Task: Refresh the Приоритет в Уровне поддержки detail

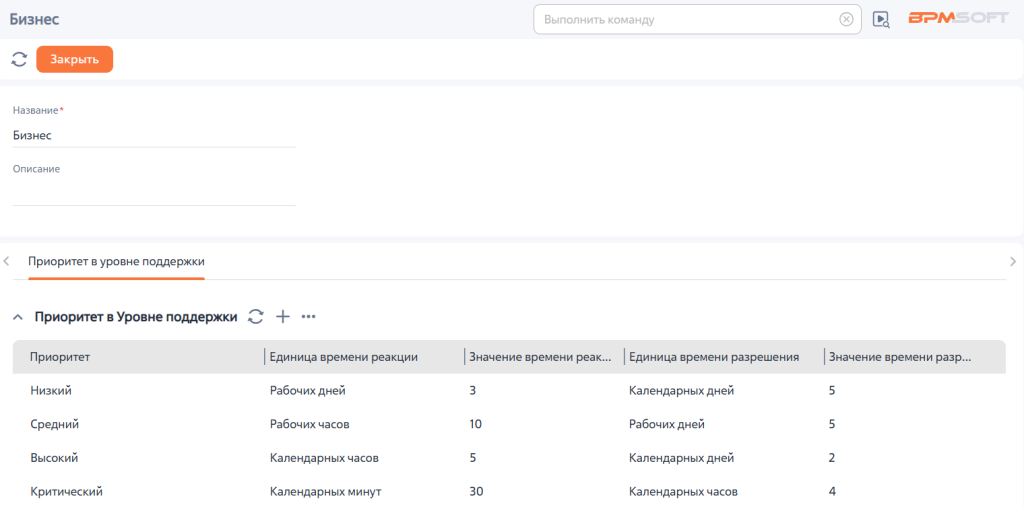Action: (x=255, y=317)
